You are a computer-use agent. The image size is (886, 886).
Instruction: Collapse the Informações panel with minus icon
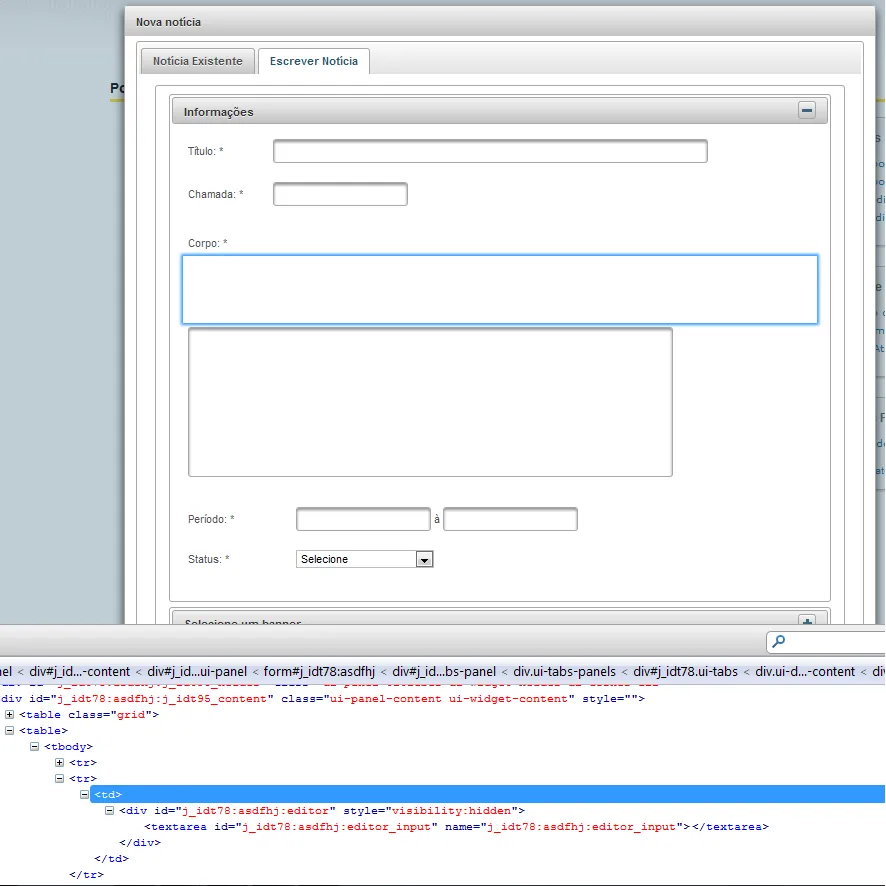(x=807, y=111)
